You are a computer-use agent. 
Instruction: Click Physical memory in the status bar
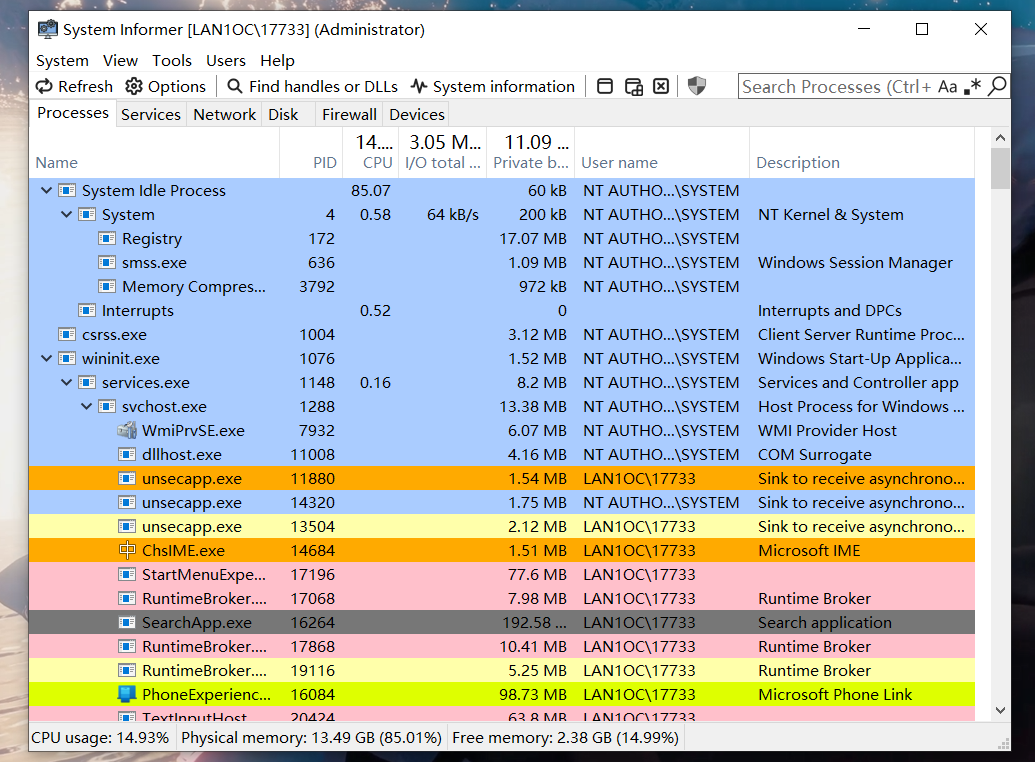[x=312, y=738]
